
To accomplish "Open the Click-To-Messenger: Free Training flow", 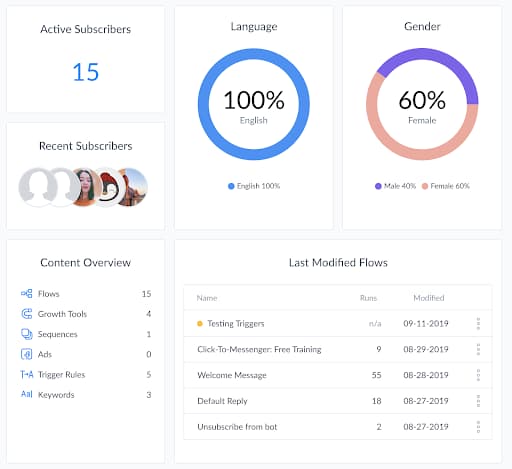I will [259, 349].
